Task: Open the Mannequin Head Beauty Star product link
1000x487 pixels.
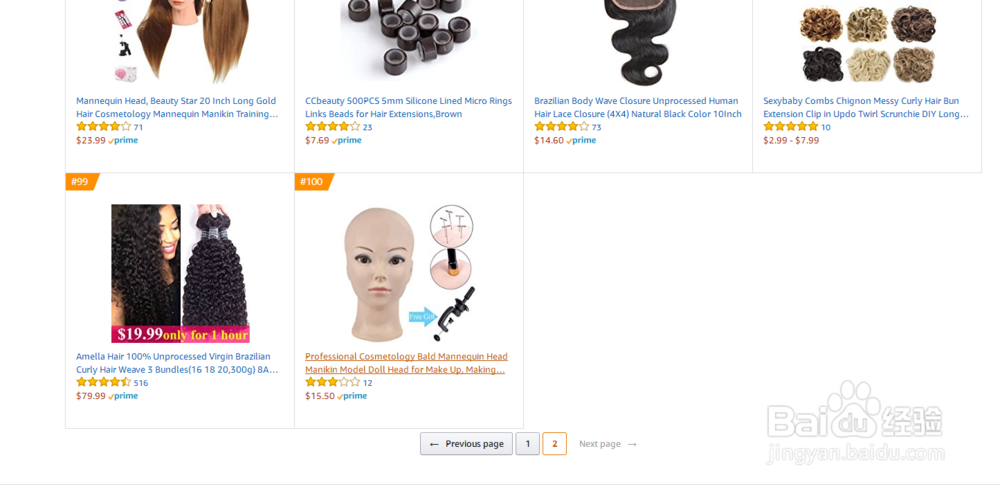Action: (x=177, y=107)
